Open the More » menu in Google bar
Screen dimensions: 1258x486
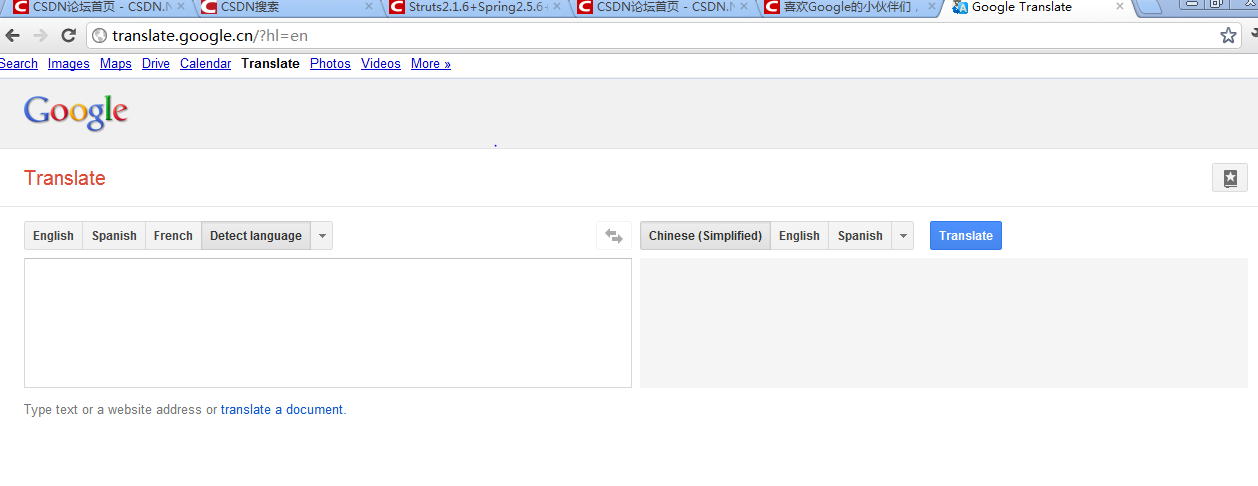click(431, 64)
